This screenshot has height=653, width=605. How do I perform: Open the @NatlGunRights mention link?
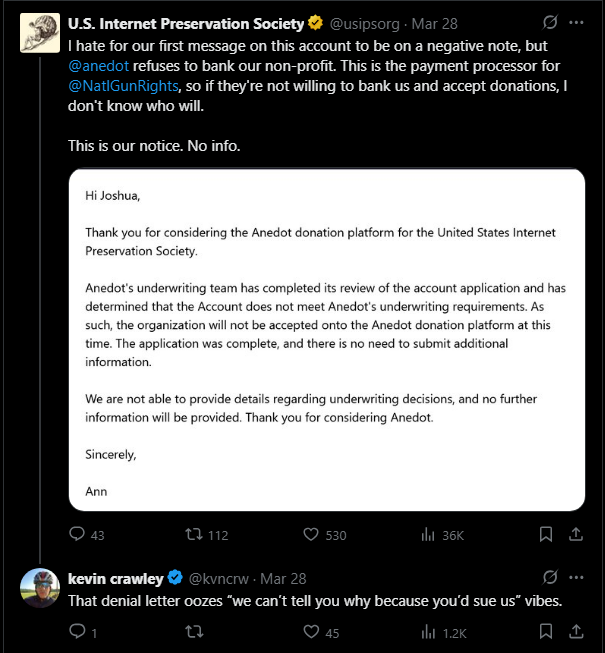tap(123, 86)
